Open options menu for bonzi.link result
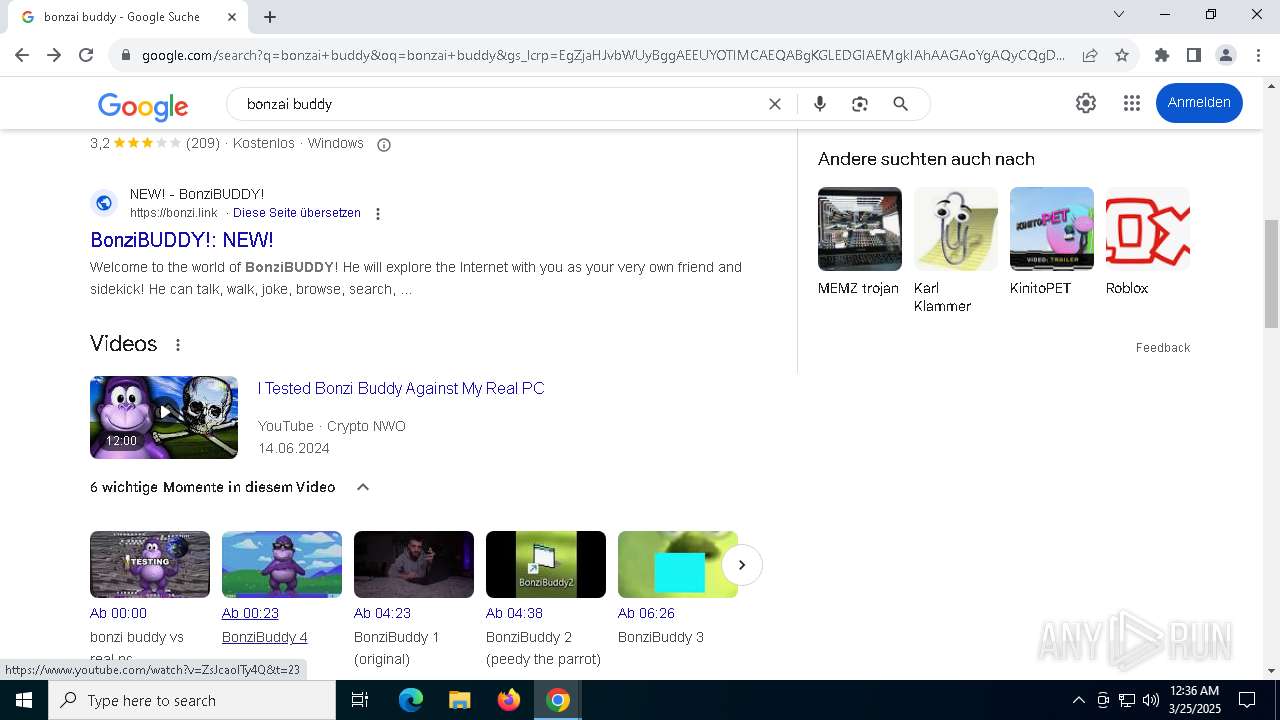 [378, 214]
